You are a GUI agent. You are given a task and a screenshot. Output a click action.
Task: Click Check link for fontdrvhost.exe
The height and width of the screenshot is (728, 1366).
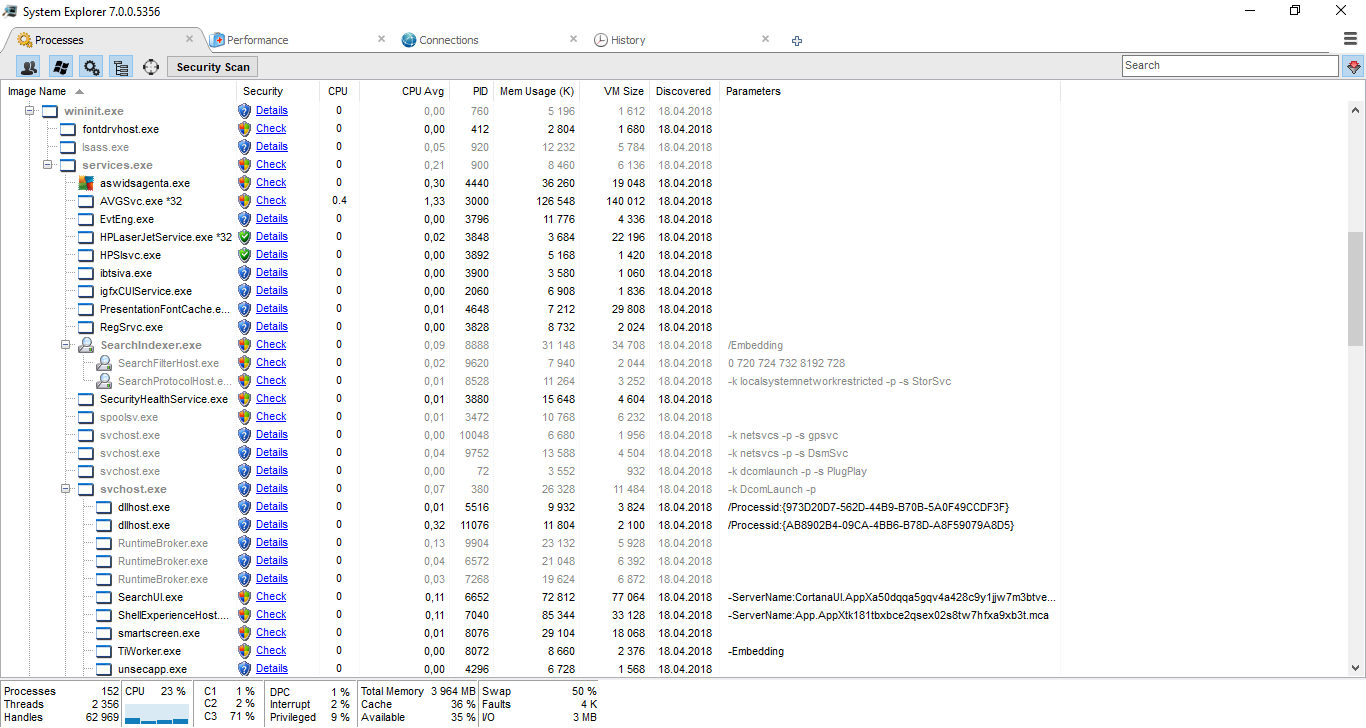click(x=270, y=129)
